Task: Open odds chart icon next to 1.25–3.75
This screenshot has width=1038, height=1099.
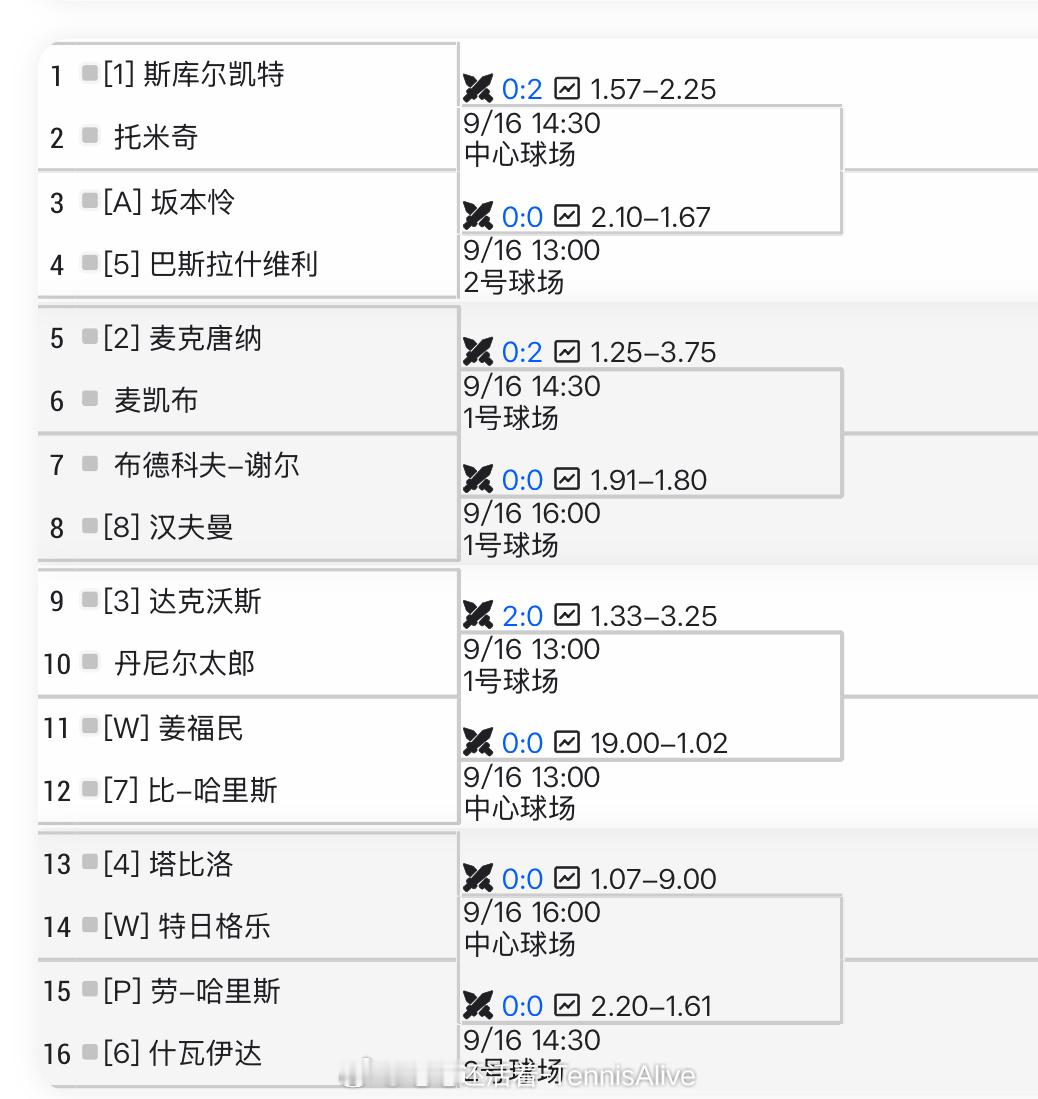Action: 567,351
